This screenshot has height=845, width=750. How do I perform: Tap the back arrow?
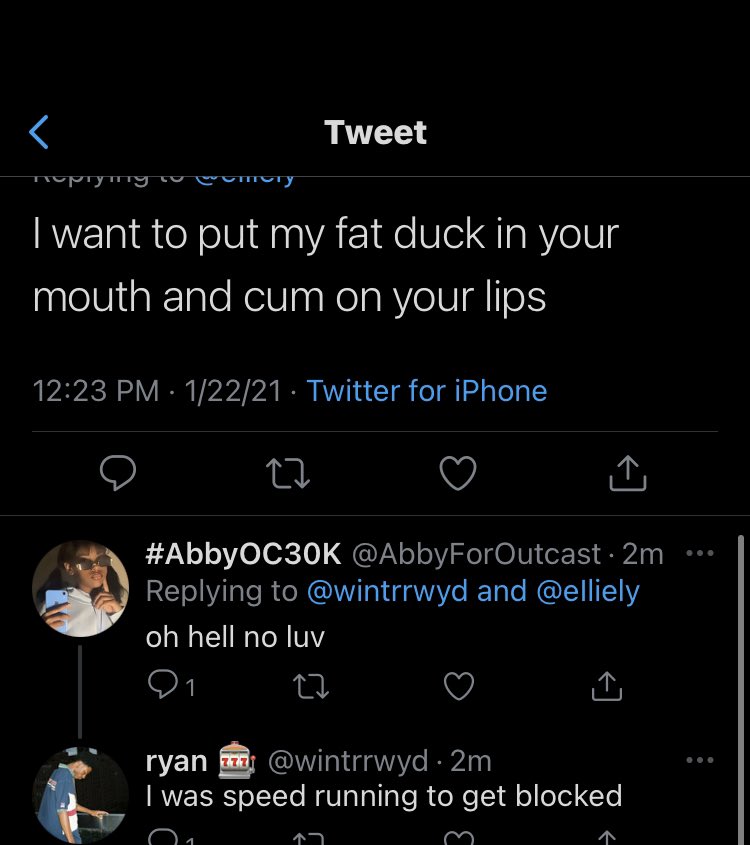(39, 132)
